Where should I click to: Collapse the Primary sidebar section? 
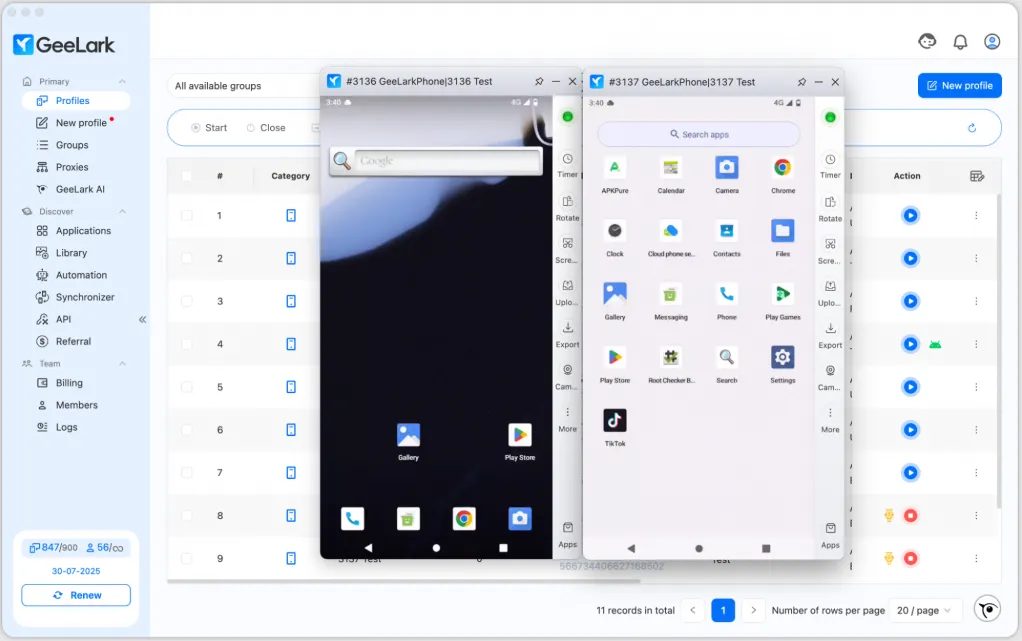[x=122, y=82]
